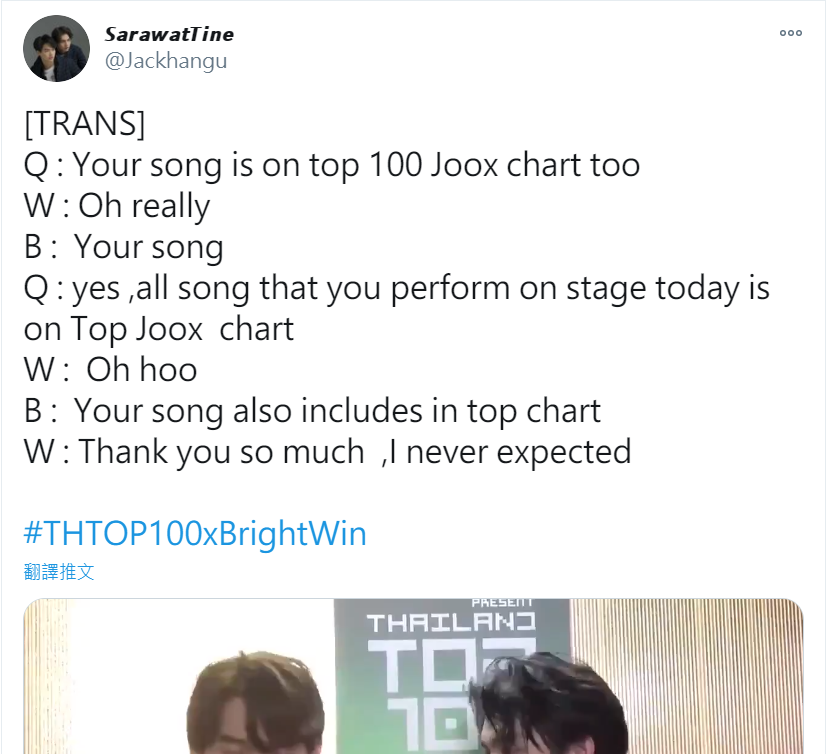This screenshot has width=826, height=754.
Task: Click the line 'B : Your song'
Action: pyautogui.click(x=124, y=247)
